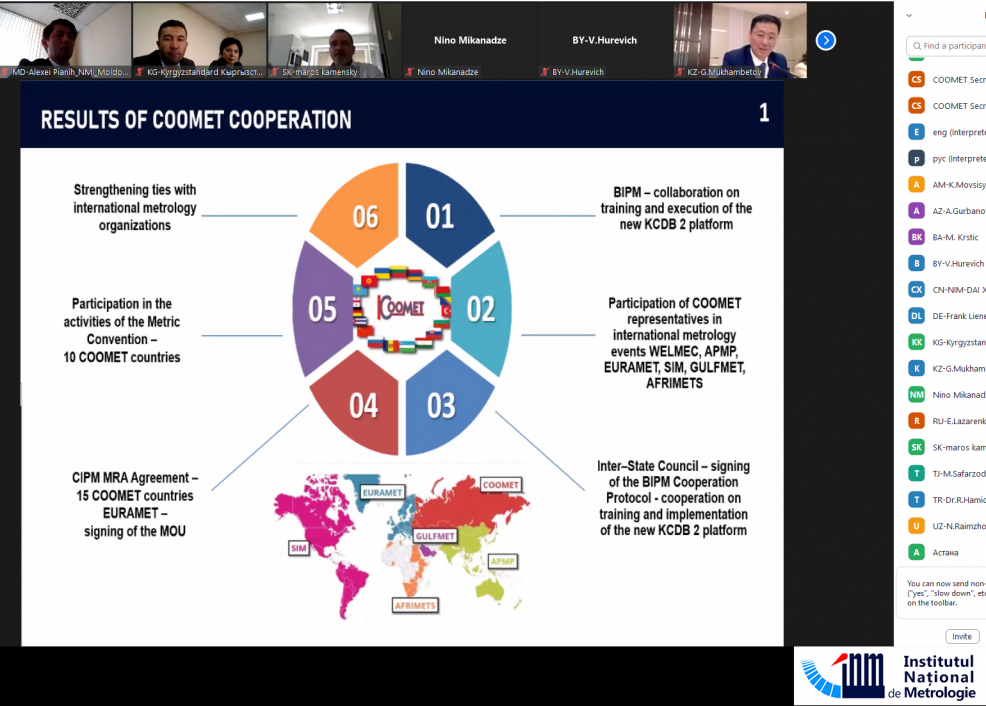This screenshot has height=706, width=986.
Task: Click the KG-Kyrgyzstandard KK avatar icon
Action: tap(916, 342)
